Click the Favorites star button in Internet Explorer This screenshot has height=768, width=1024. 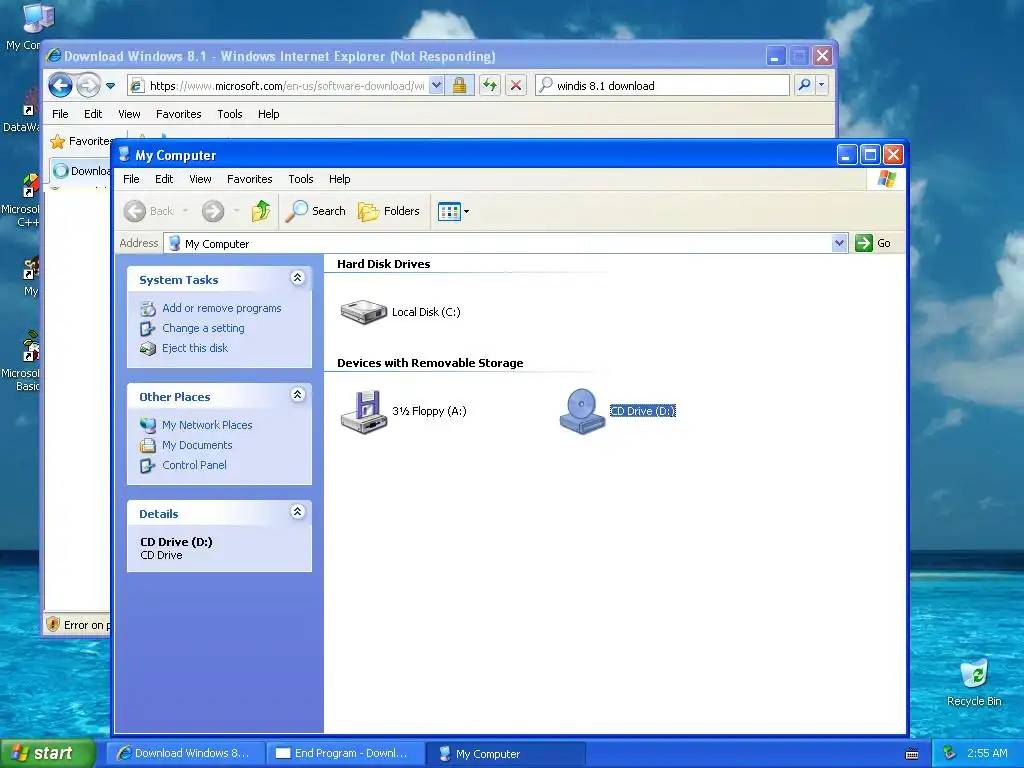pyautogui.click(x=80, y=141)
